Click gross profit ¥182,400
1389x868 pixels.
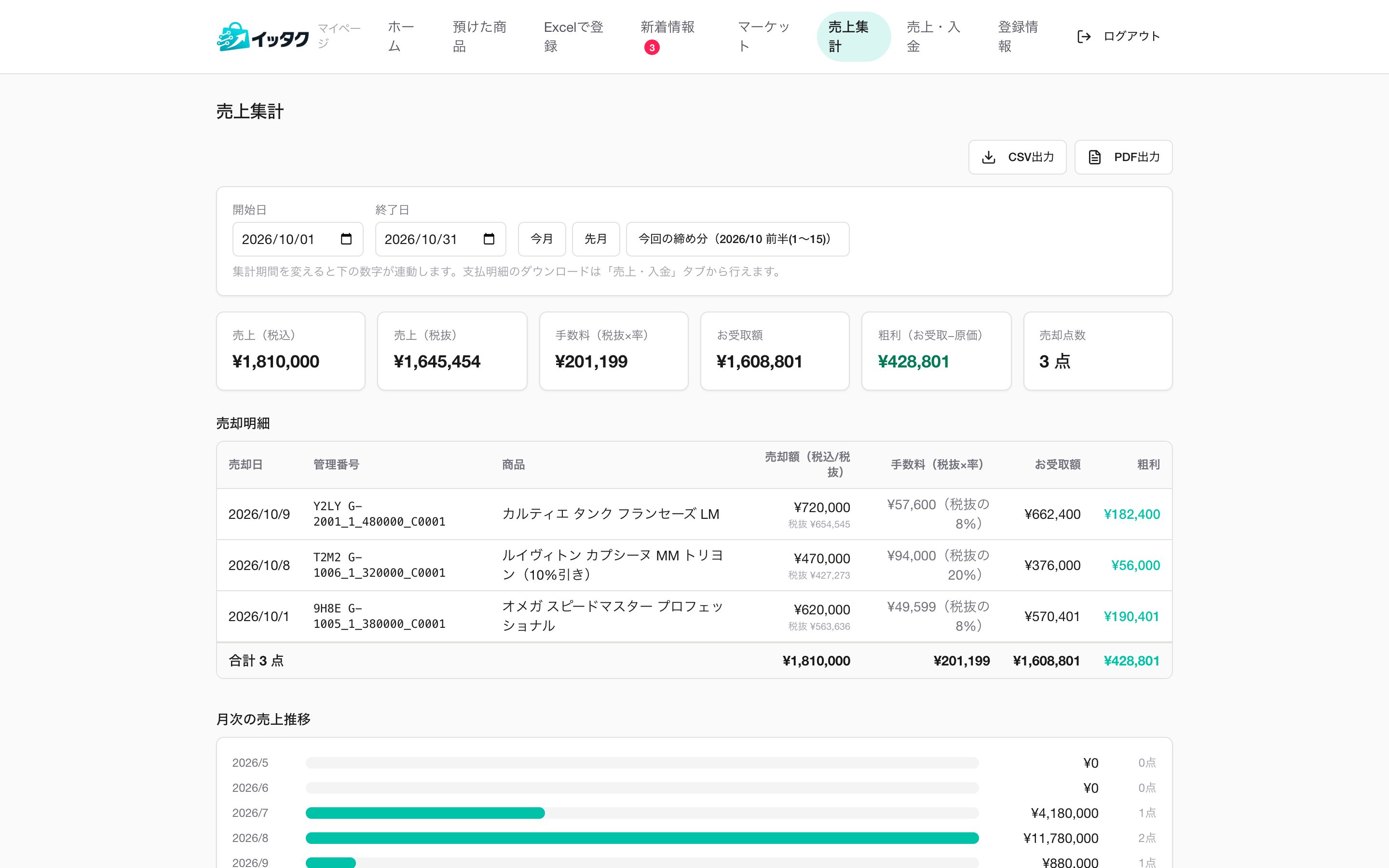[1132, 514]
